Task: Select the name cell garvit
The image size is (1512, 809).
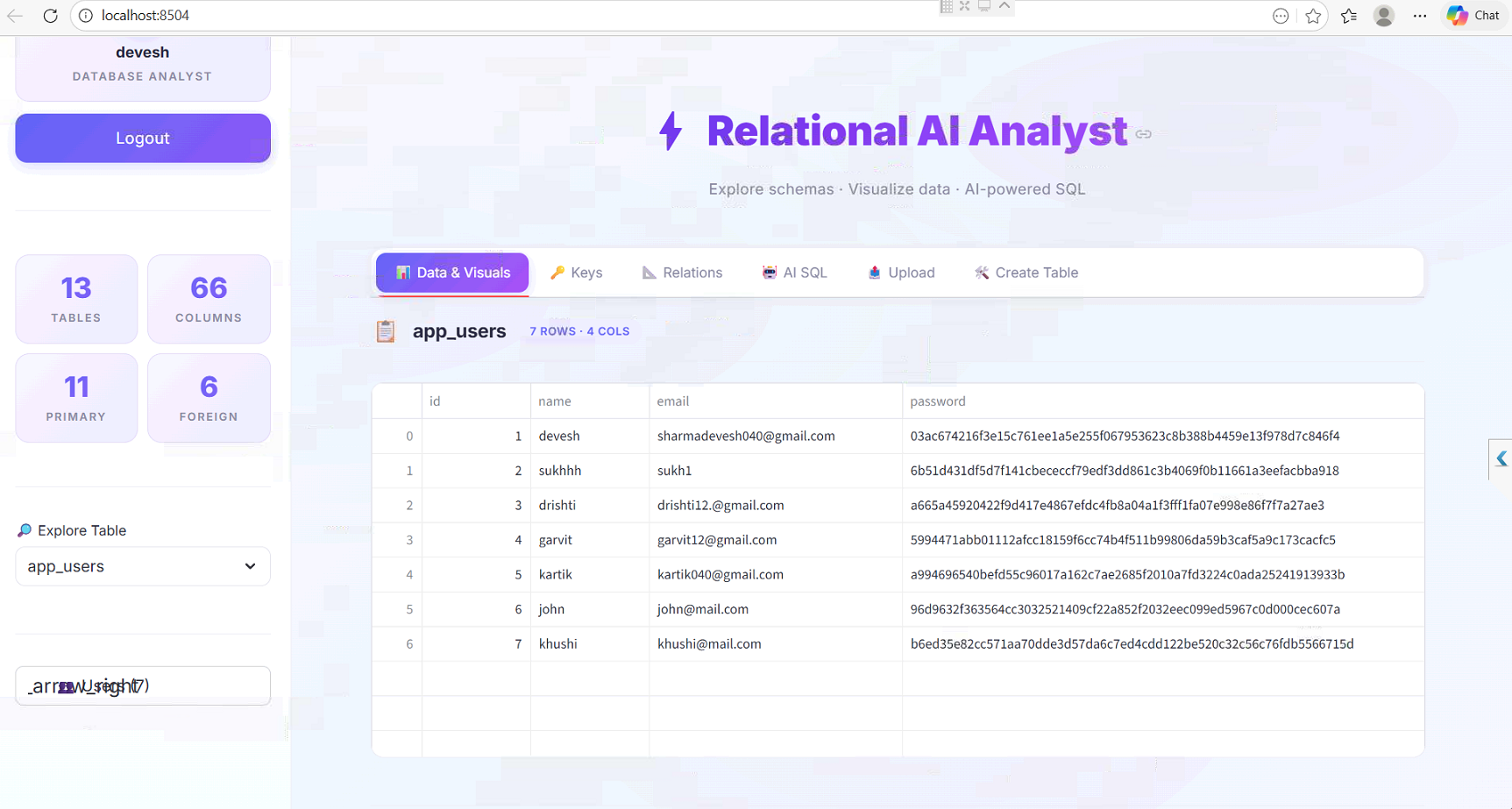Action: click(x=590, y=540)
